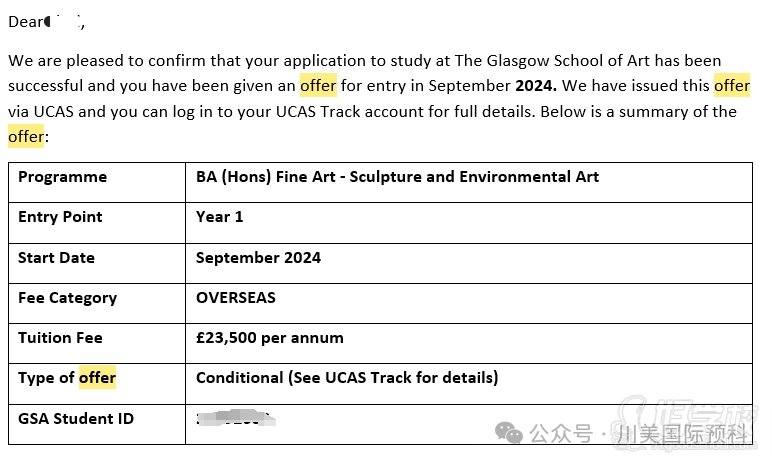Click "The Glasgow School of Art" text

(x=548, y=61)
